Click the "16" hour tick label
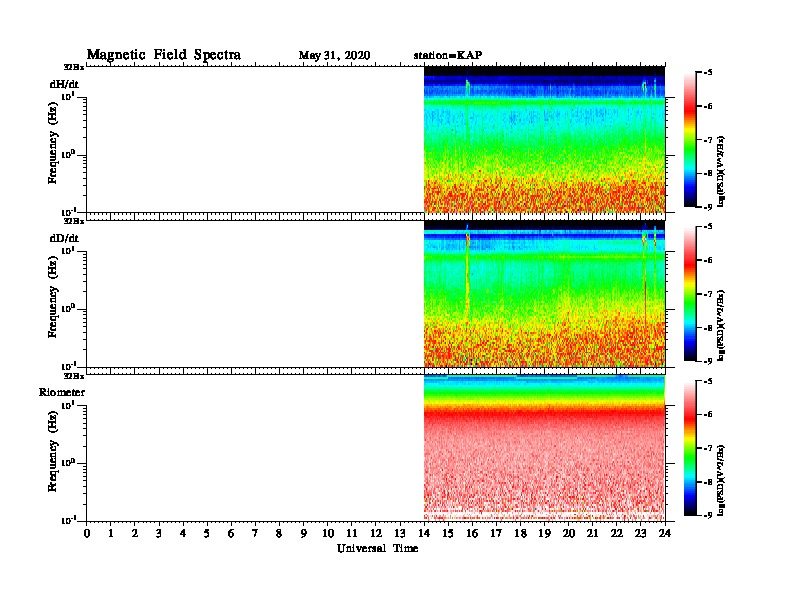Viewport: 792px width, 612px height. [472, 533]
